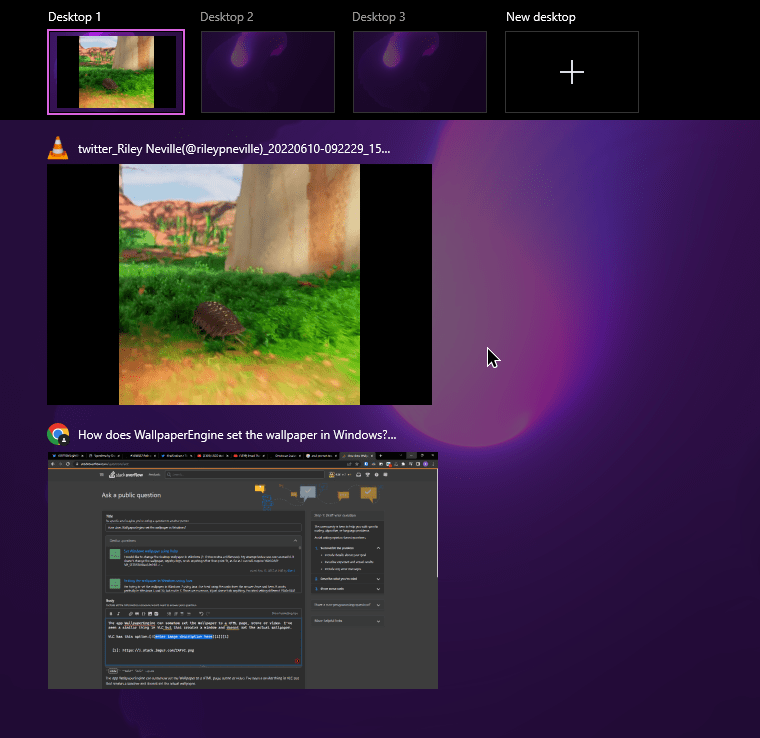Select the 'twitter_Riley Neville' window title
Screen dimensions: 760x738
(x=234, y=149)
